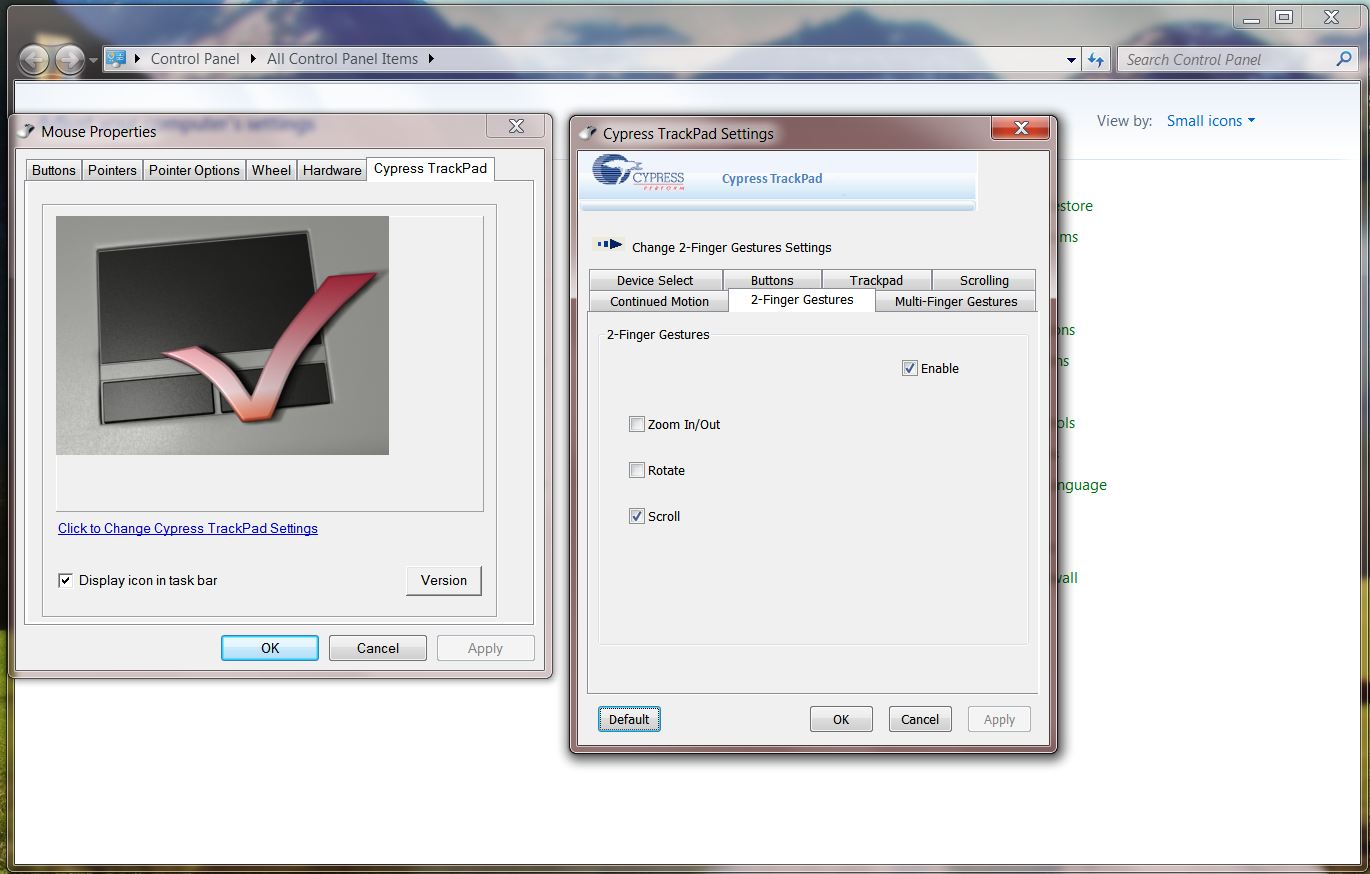Open the Hardware tab
Screen dimensions: 1370x874
(x=332, y=170)
